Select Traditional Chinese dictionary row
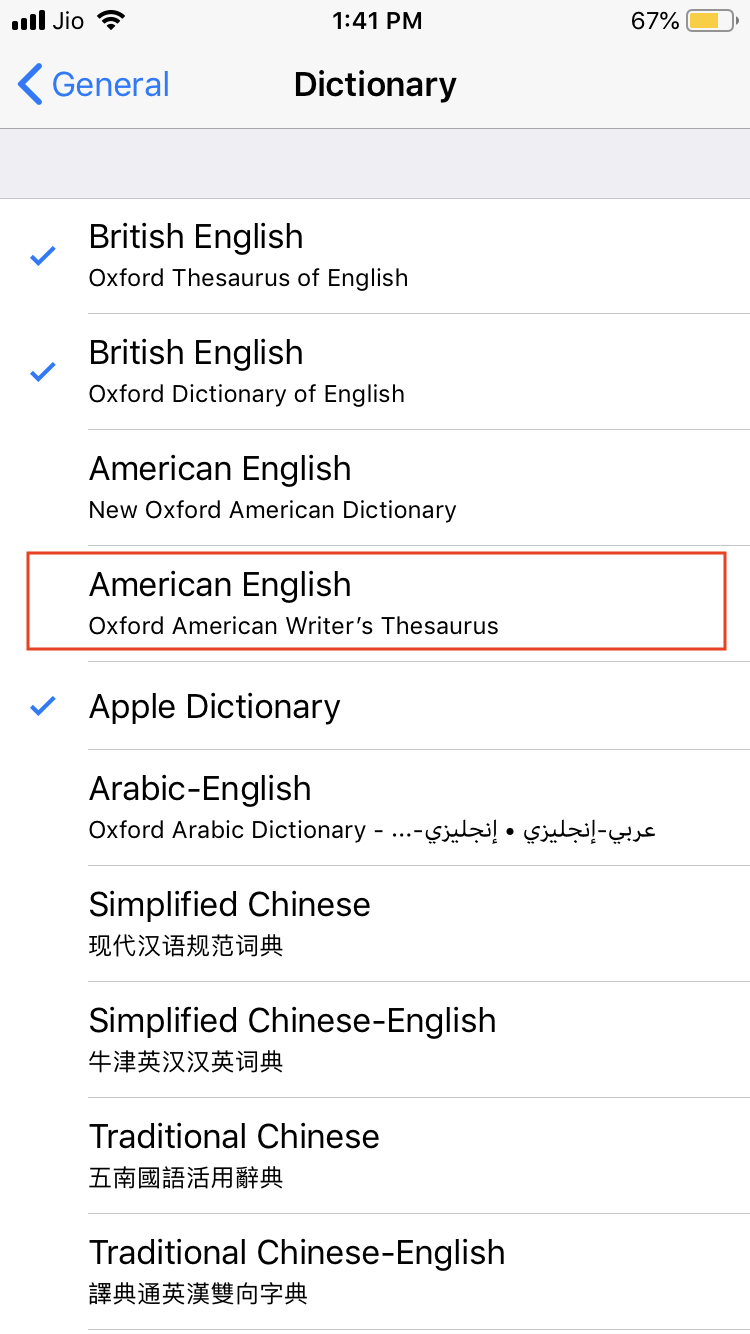Viewport: 750px width, 1334px height. 375,1156
